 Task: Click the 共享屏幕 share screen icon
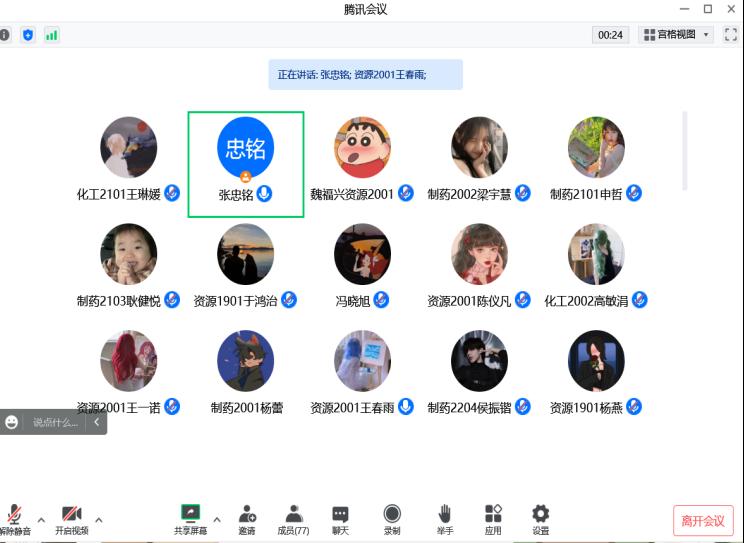coord(190,514)
